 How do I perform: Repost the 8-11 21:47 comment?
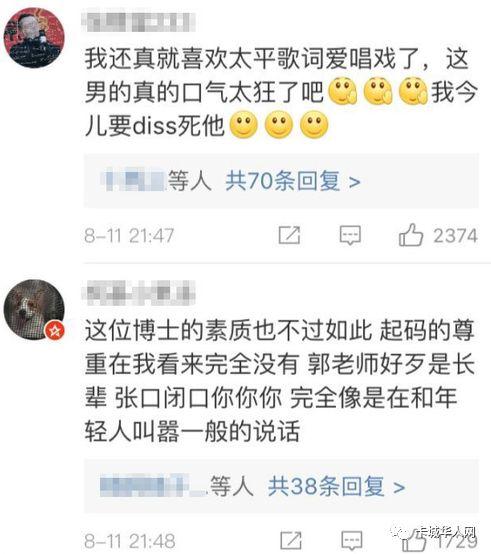(x=289, y=235)
